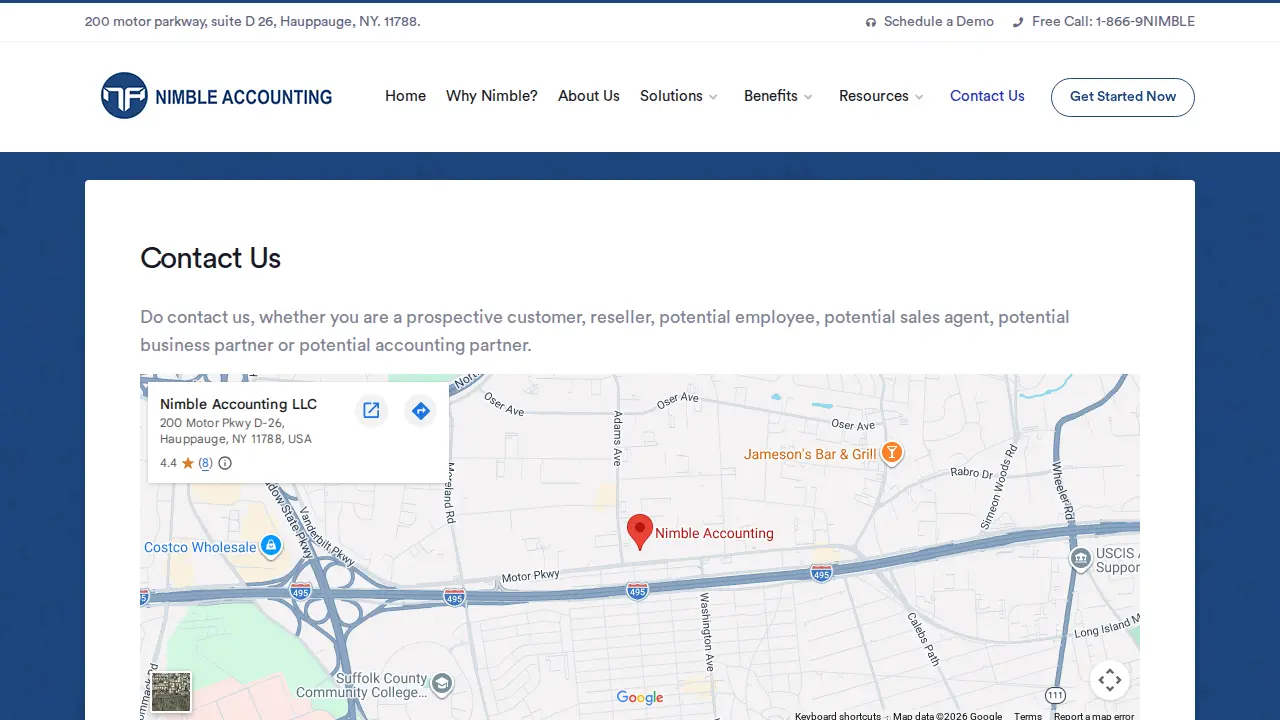
Task: Open the Why Nimble? page
Action: pos(492,96)
